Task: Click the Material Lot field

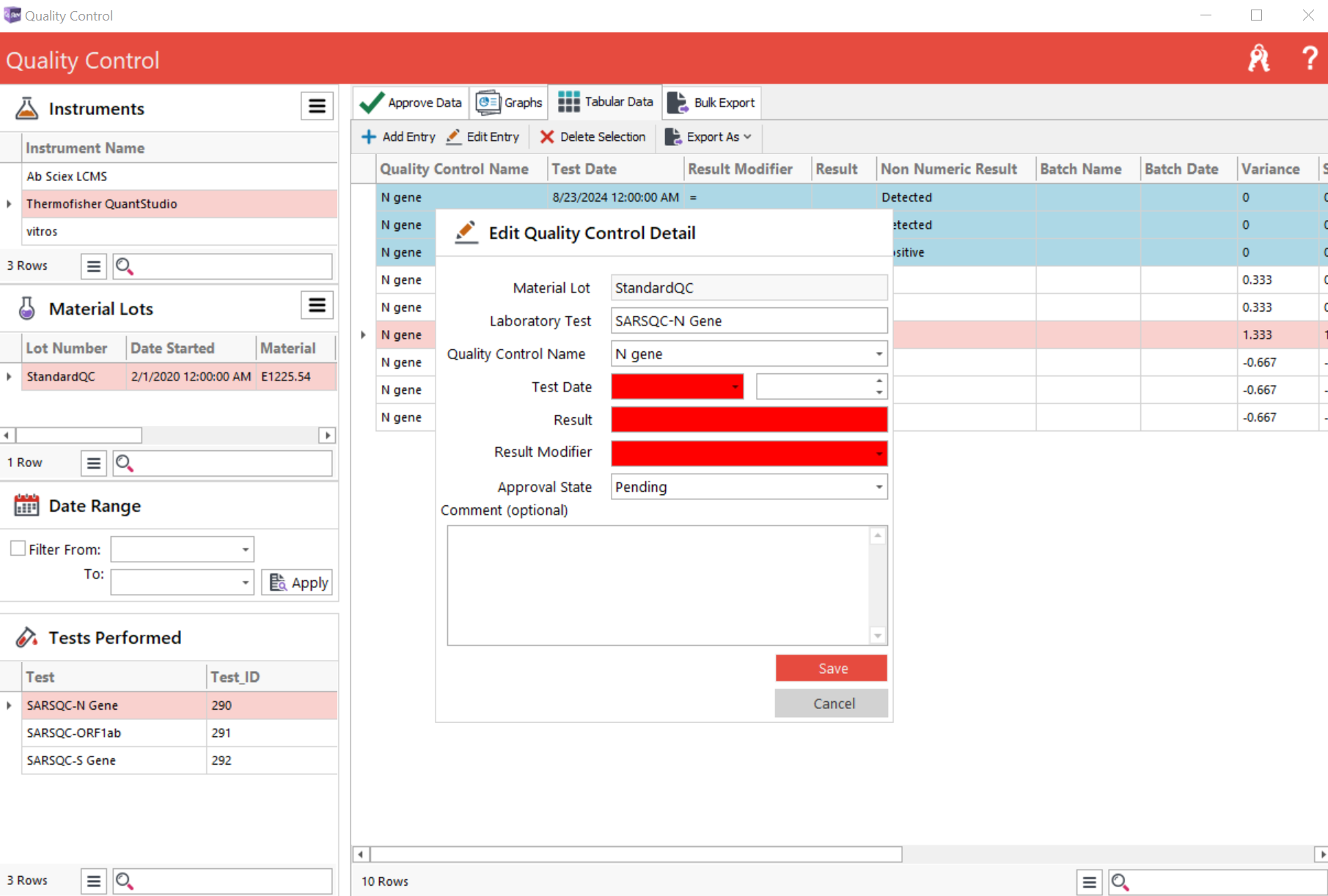Action: pos(749,287)
